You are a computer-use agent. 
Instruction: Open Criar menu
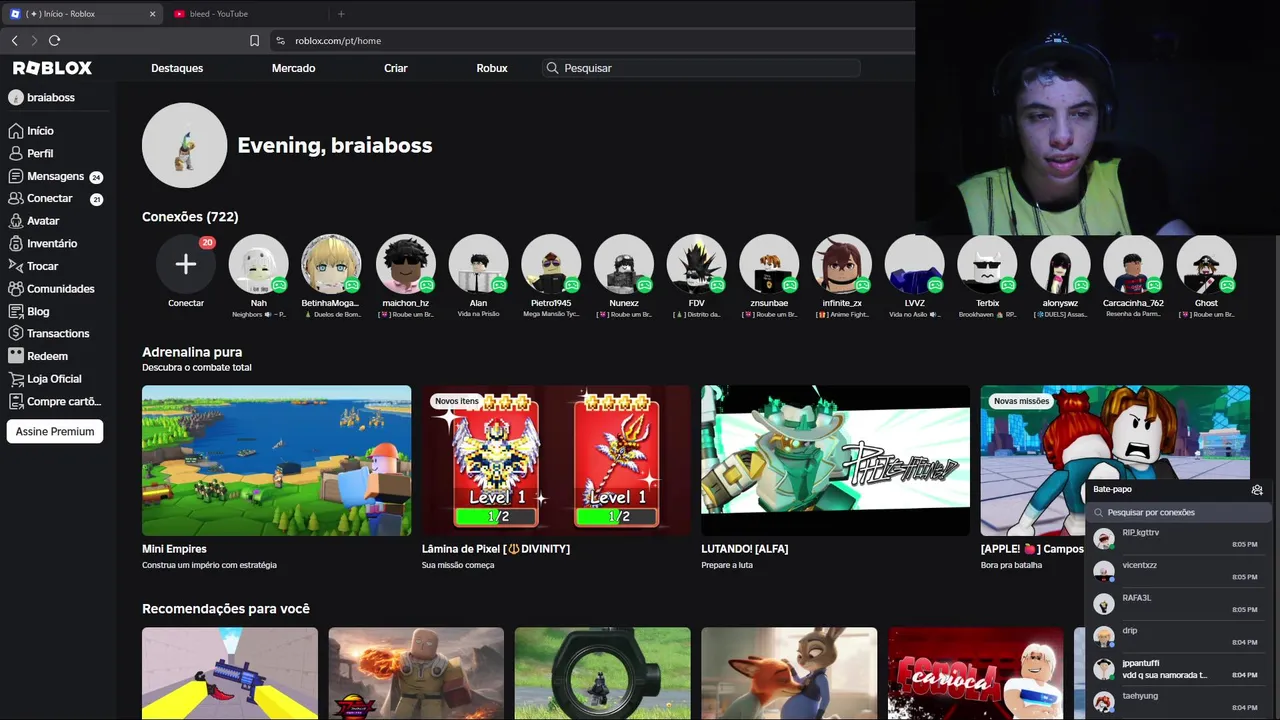pyautogui.click(x=396, y=68)
